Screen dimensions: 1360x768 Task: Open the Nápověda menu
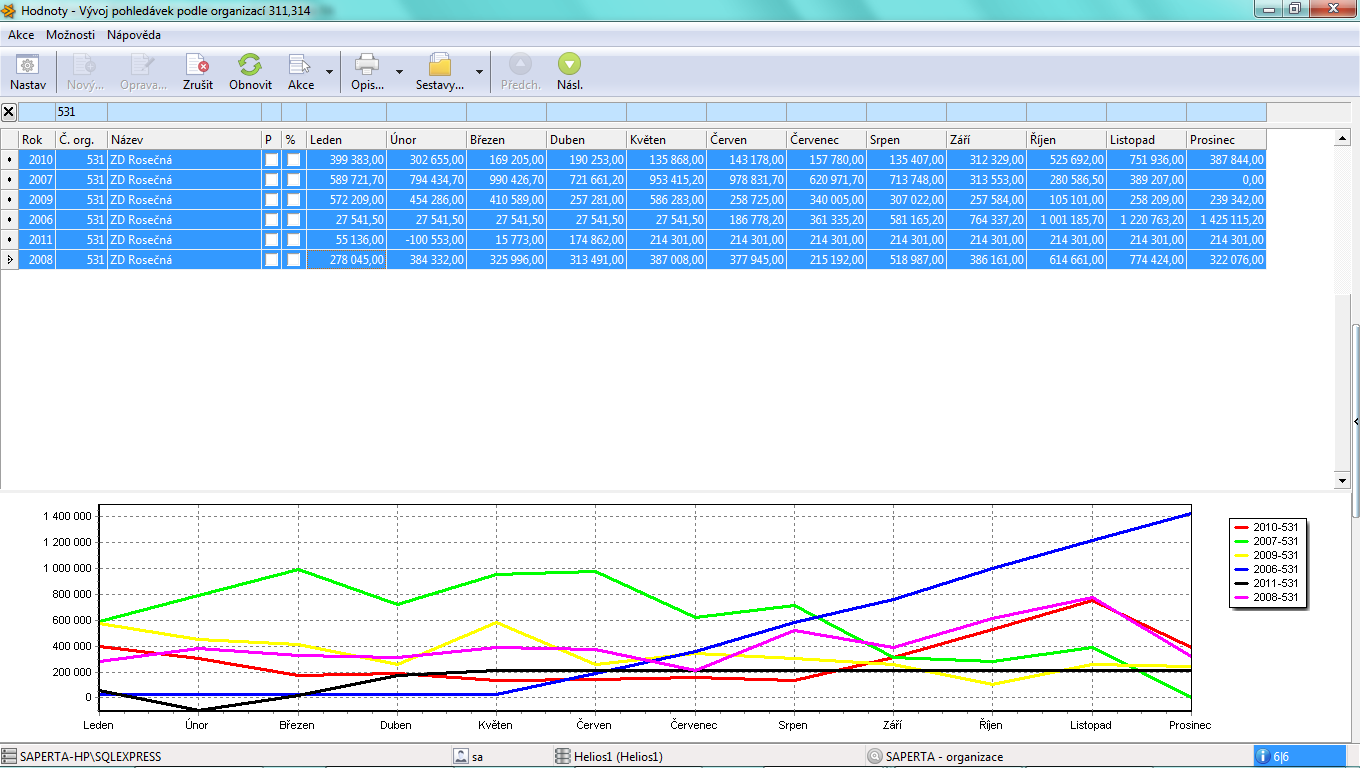tap(134, 34)
